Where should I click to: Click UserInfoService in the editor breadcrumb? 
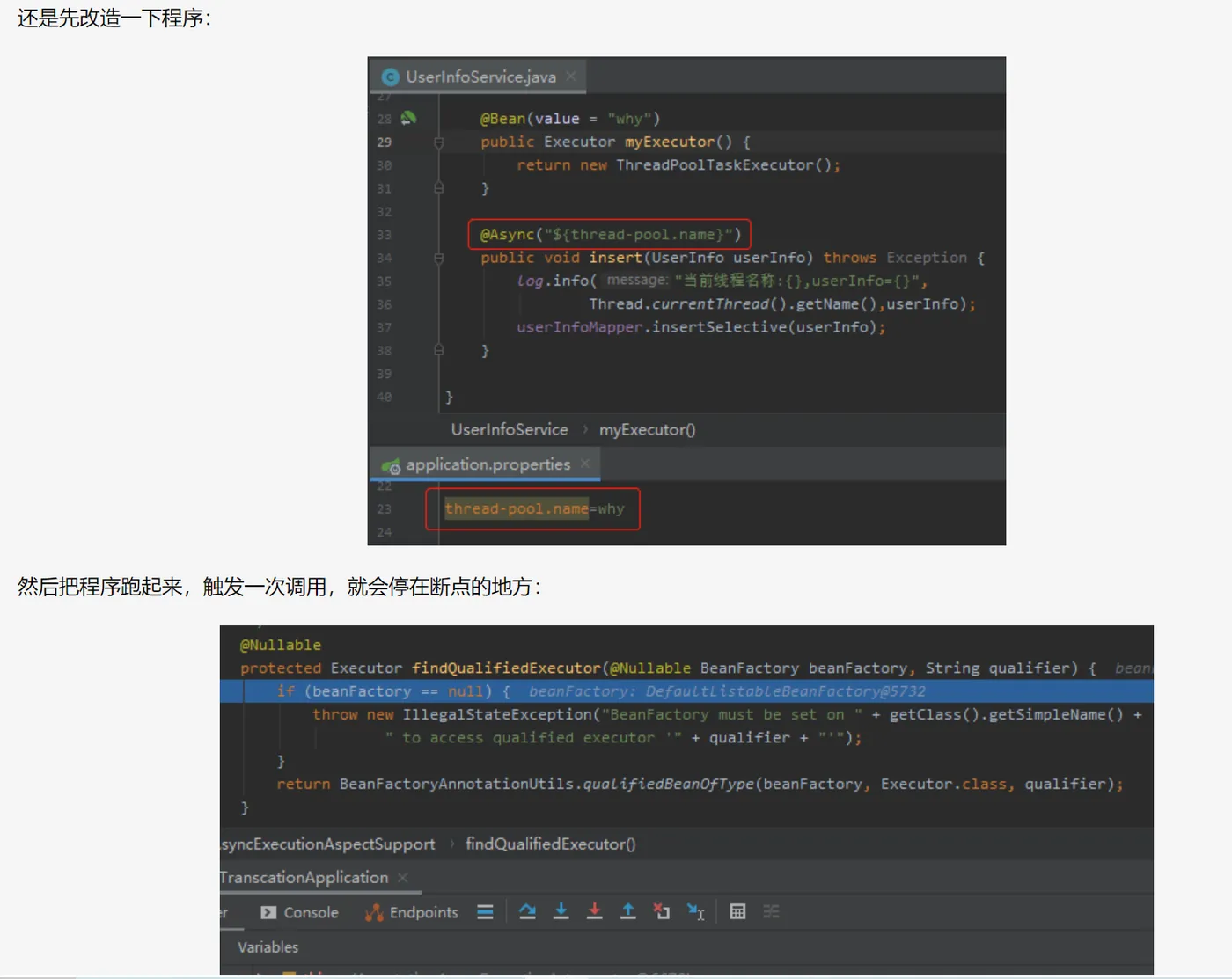[x=510, y=429]
